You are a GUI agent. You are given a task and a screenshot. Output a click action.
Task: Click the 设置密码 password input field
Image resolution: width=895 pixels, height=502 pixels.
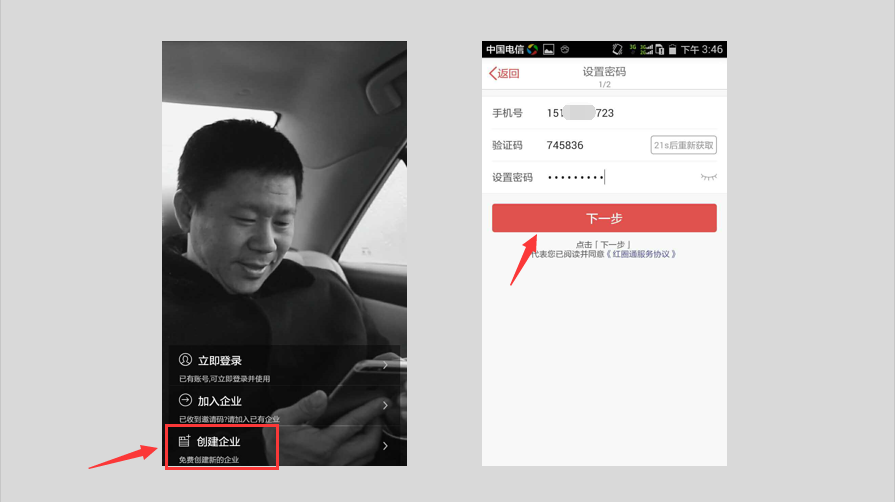tap(620, 177)
